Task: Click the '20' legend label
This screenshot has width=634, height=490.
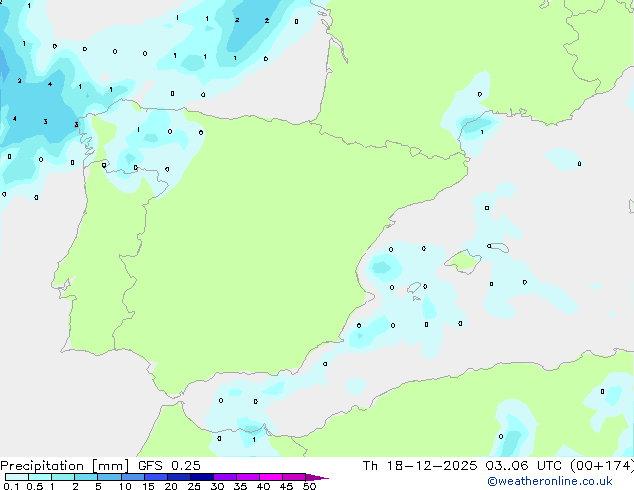Action: click(x=171, y=486)
